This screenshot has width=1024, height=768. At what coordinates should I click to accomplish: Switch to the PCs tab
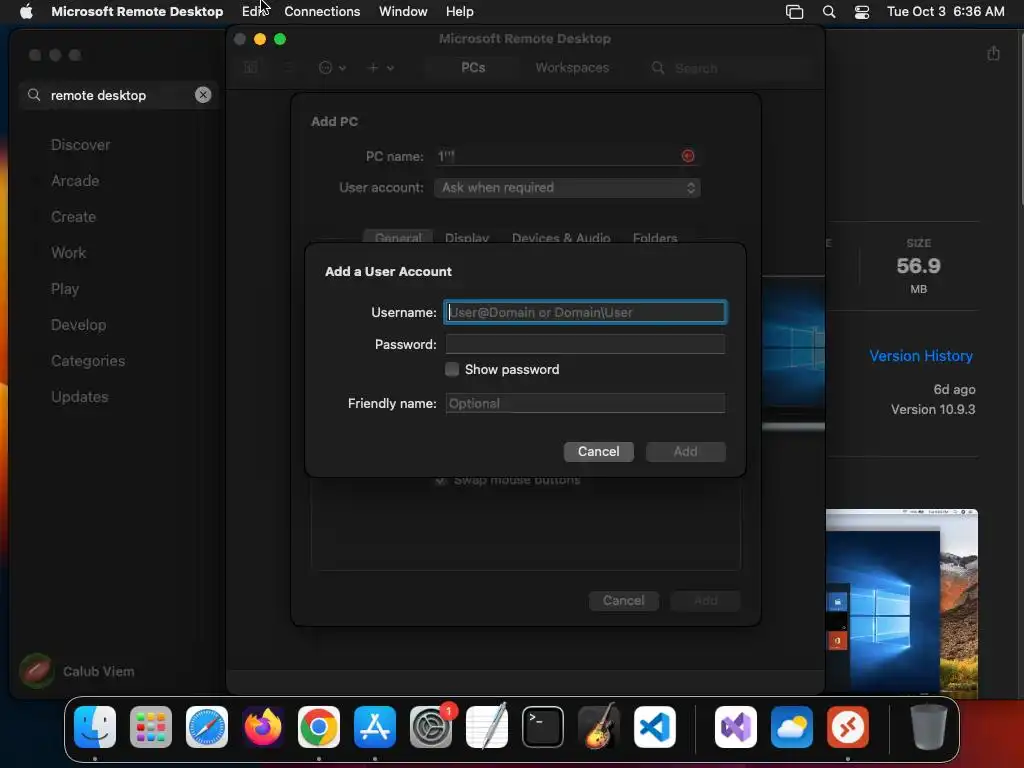pyautogui.click(x=473, y=68)
